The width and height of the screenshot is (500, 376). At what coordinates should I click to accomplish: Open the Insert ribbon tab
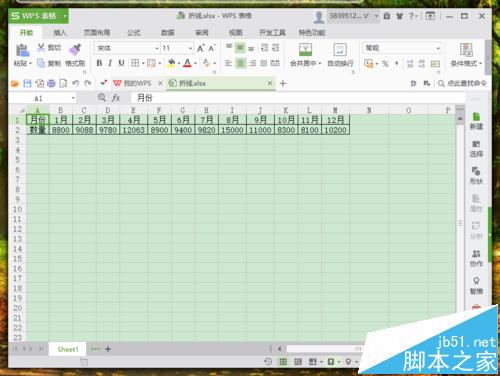click(60, 32)
